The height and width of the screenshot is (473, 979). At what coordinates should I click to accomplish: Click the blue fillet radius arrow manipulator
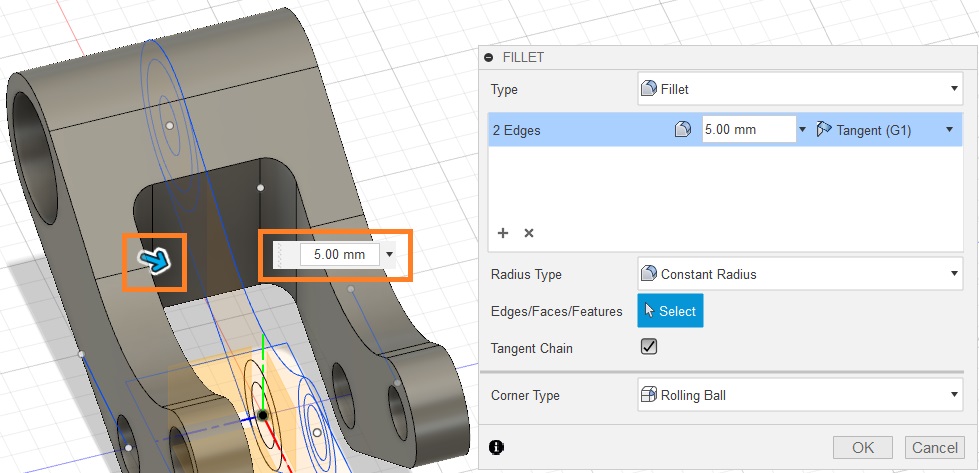click(x=154, y=261)
